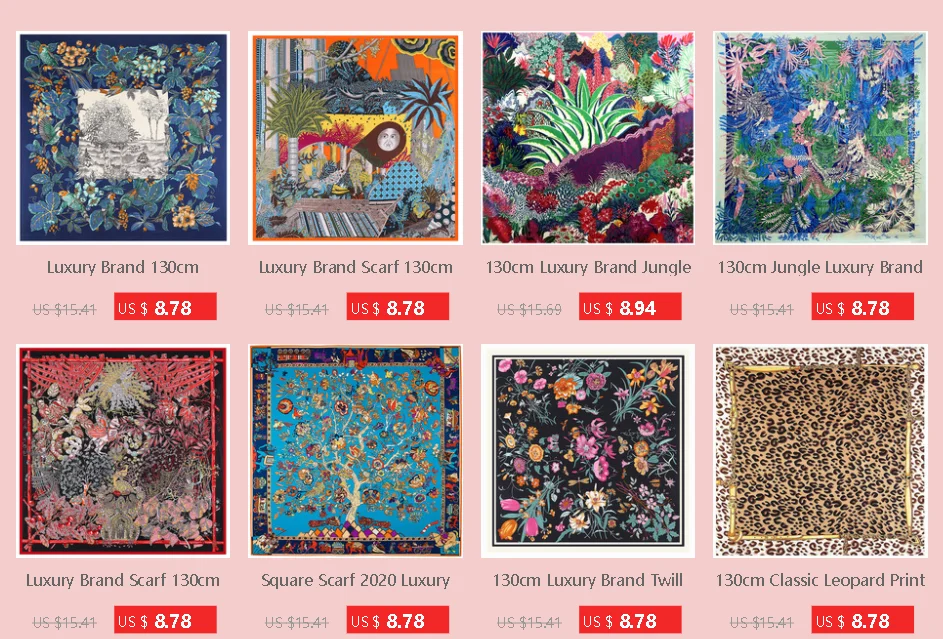
Task: Click price button under blue-green jungle scarf
Action: (x=862, y=307)
